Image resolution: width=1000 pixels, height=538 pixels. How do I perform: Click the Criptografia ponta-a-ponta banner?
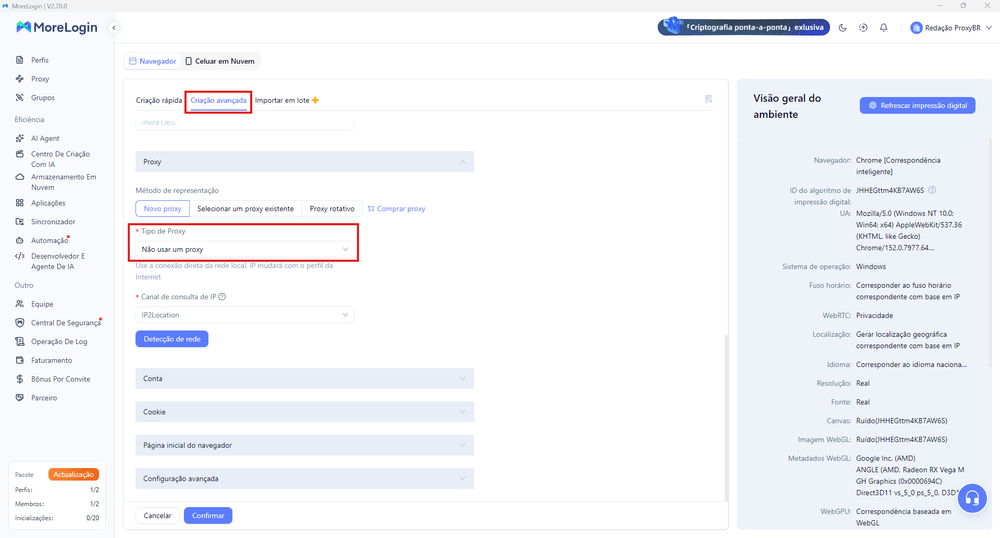744,27
